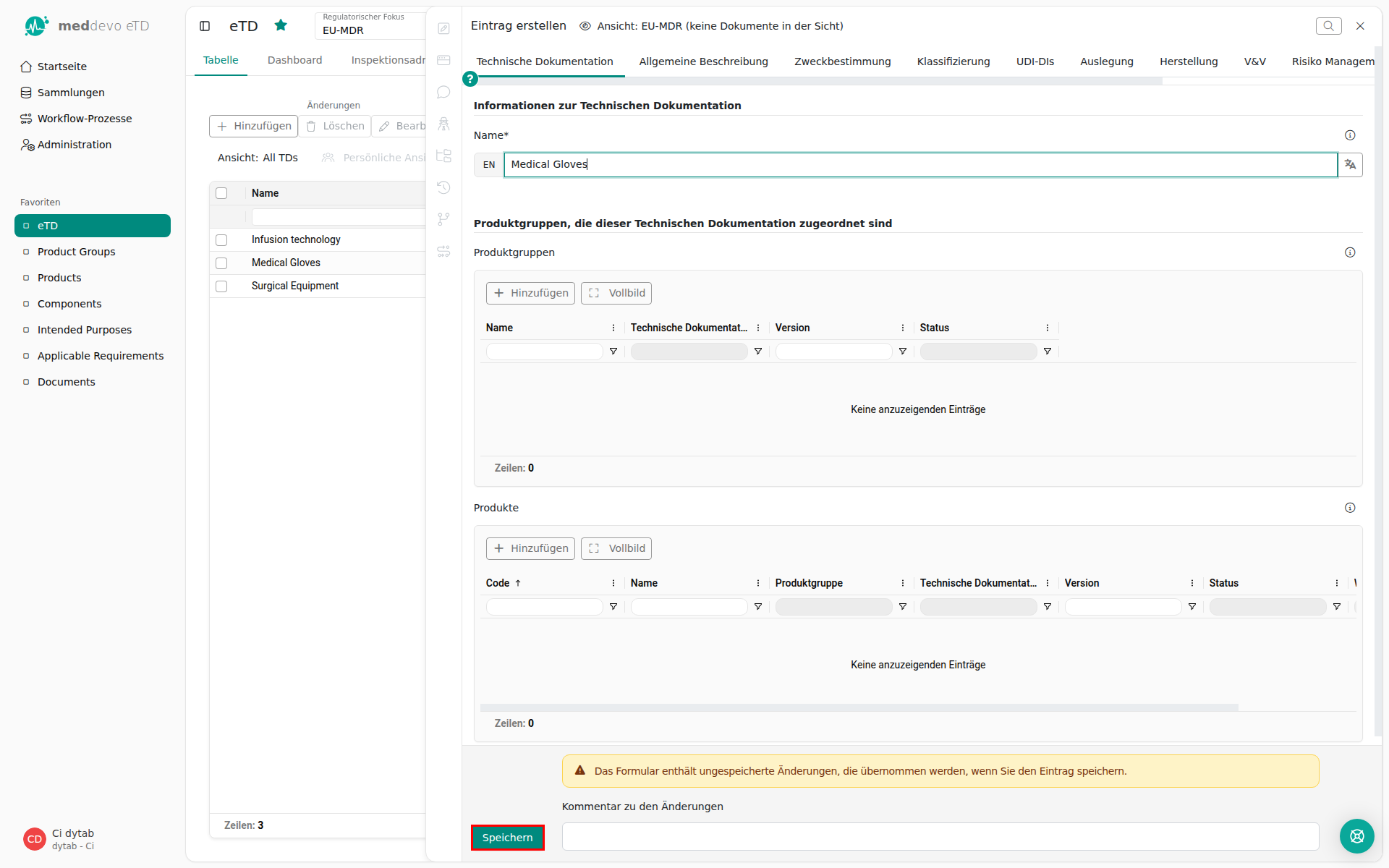Viewport: 1389px width, 868px height.
Task: Click the green question mark help badge
Action: pyautogui.click(x=470, y=79)
